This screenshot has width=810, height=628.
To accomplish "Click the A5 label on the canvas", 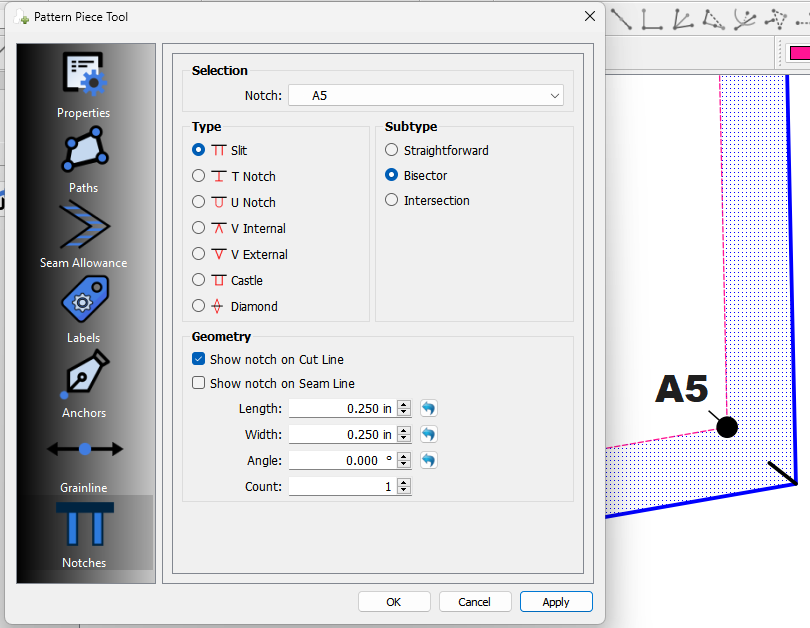I will click(x=681, y=388).
